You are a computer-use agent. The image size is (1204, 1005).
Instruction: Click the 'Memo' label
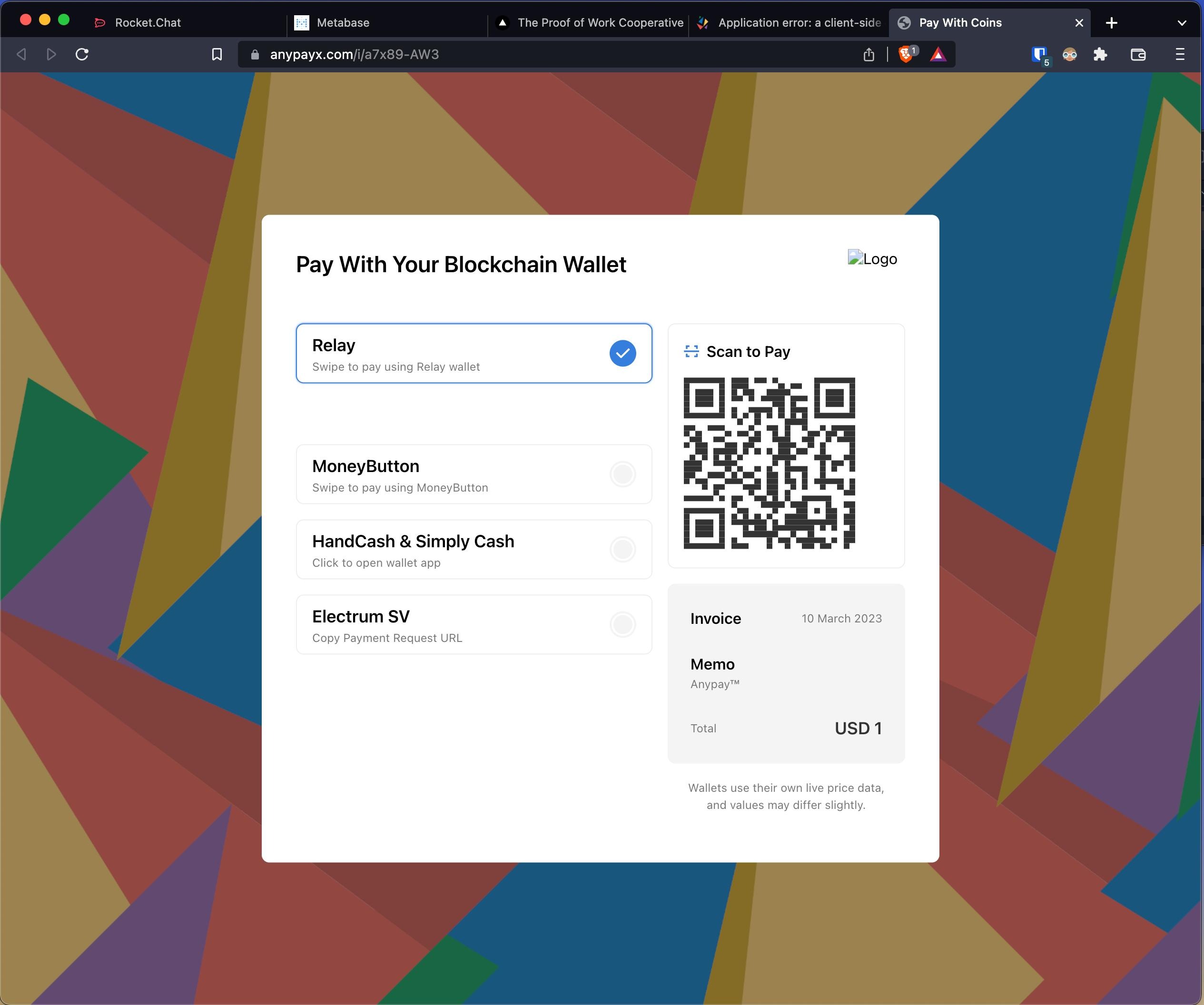tap(713, 664)
